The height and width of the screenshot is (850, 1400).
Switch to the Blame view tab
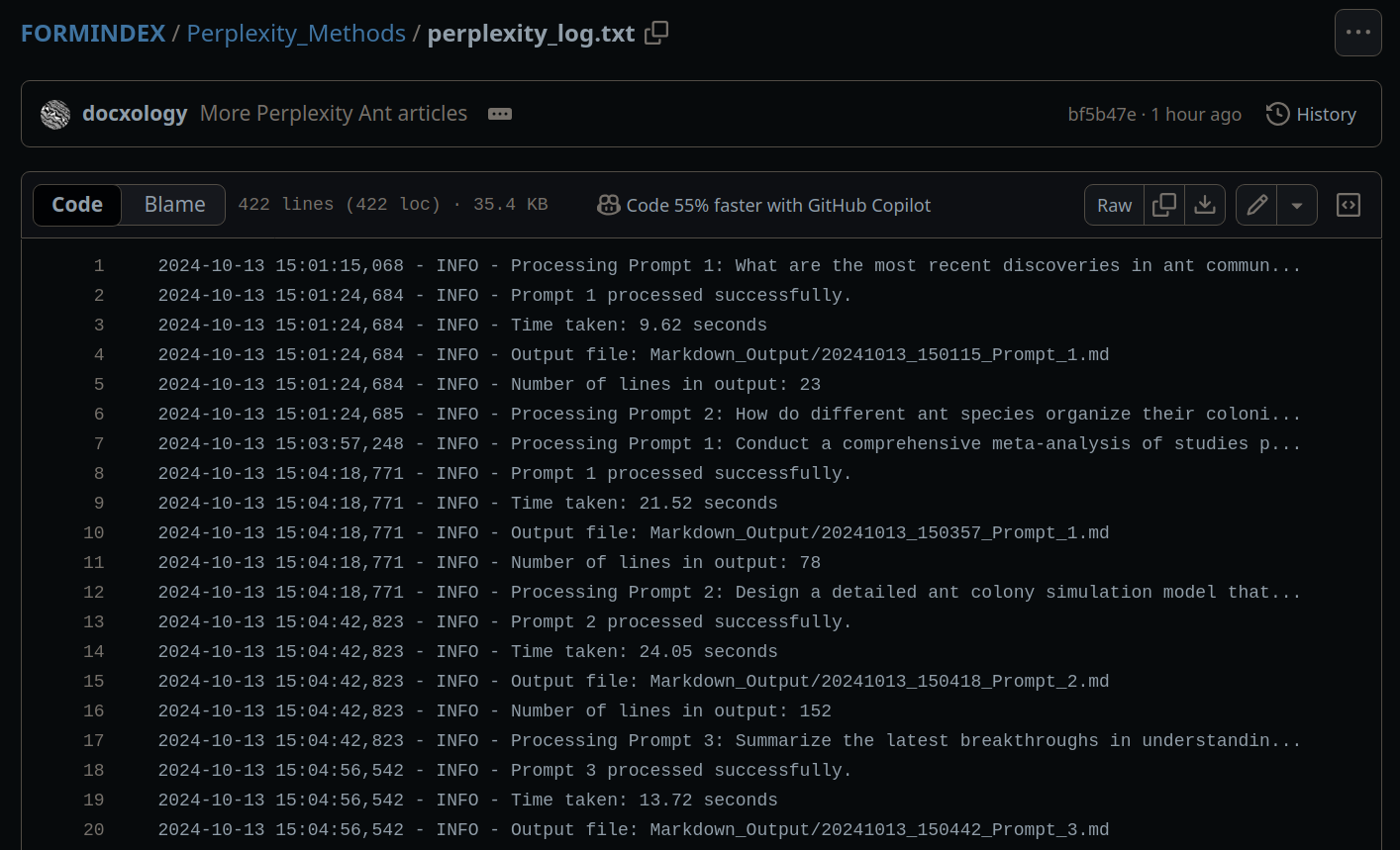[174, 205]
